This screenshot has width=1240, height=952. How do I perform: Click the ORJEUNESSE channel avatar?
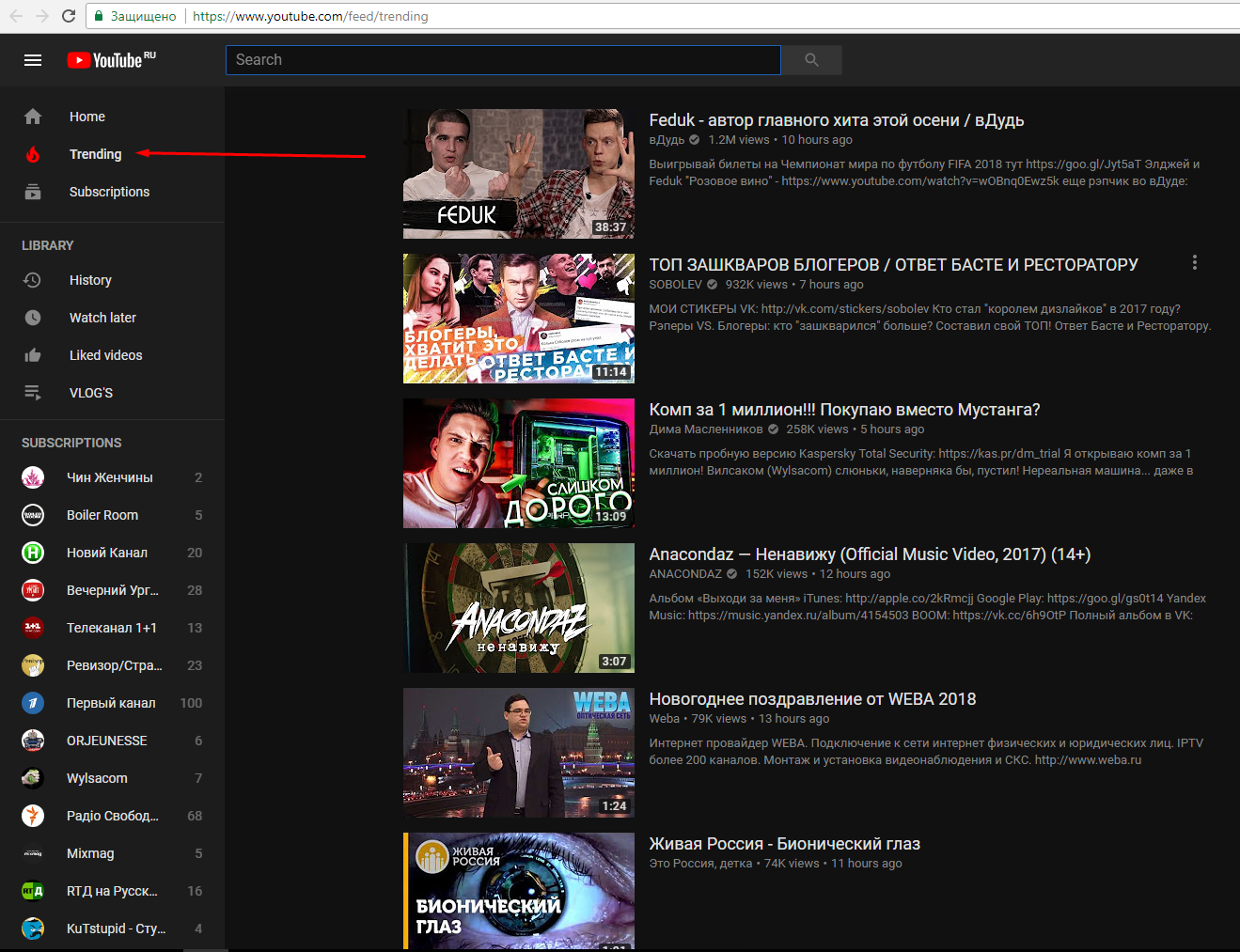[33, 741]
